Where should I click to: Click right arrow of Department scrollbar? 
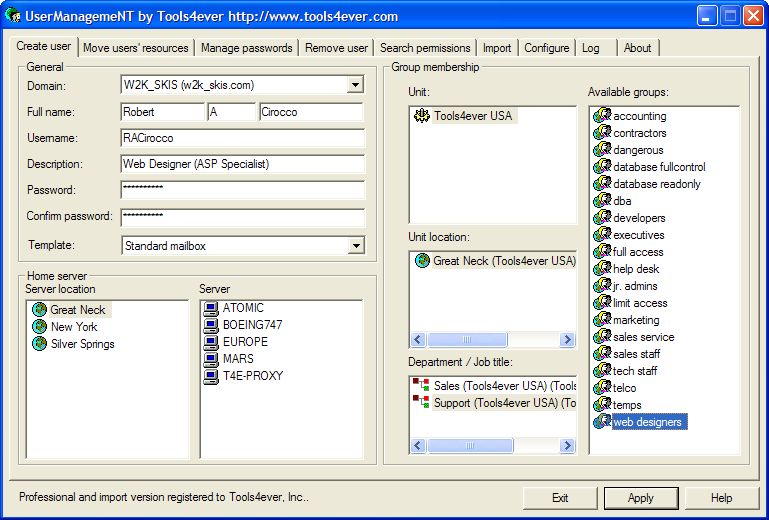567,445
